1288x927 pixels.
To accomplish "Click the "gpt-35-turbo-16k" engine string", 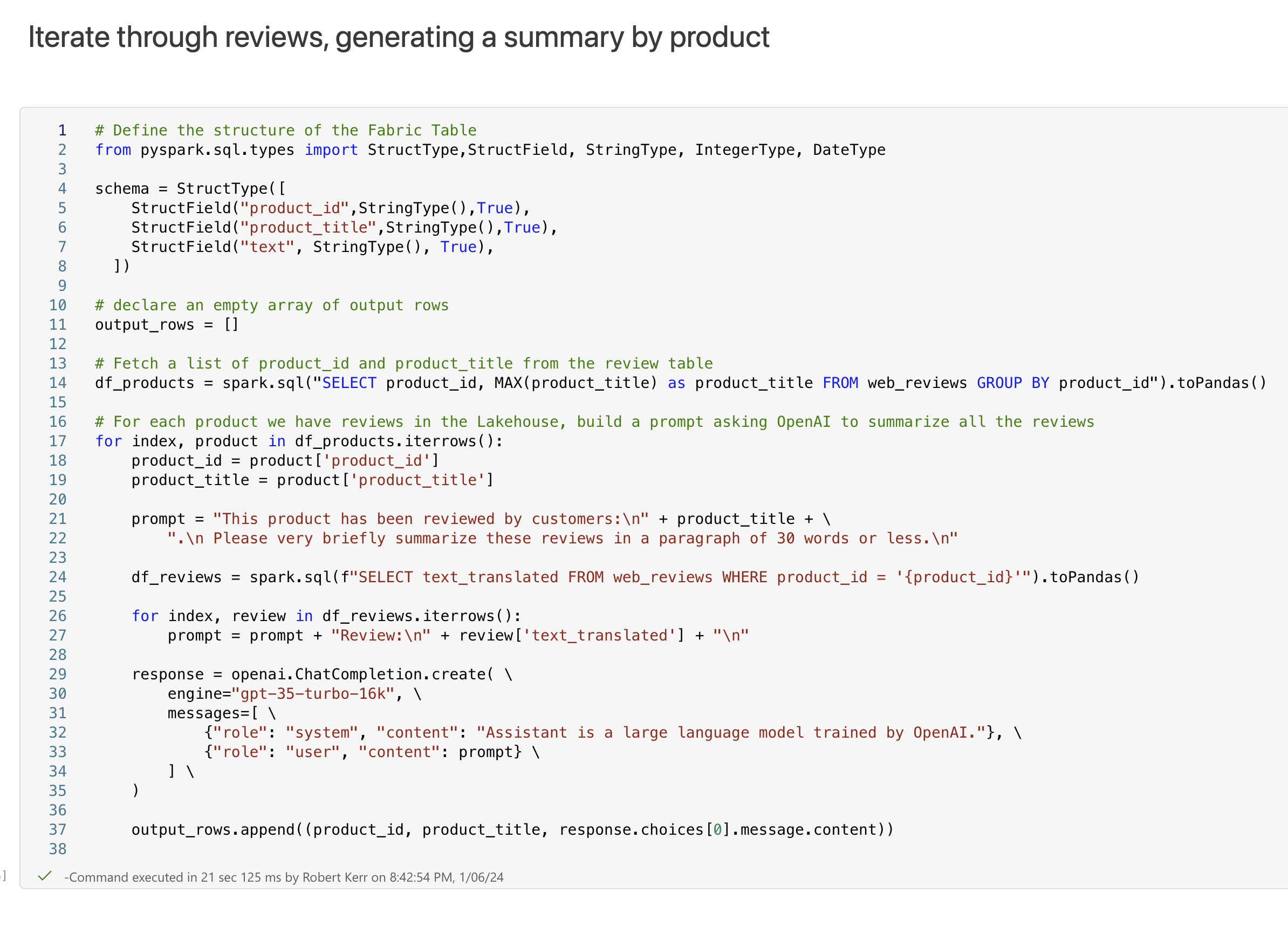I will pos(313,693).
